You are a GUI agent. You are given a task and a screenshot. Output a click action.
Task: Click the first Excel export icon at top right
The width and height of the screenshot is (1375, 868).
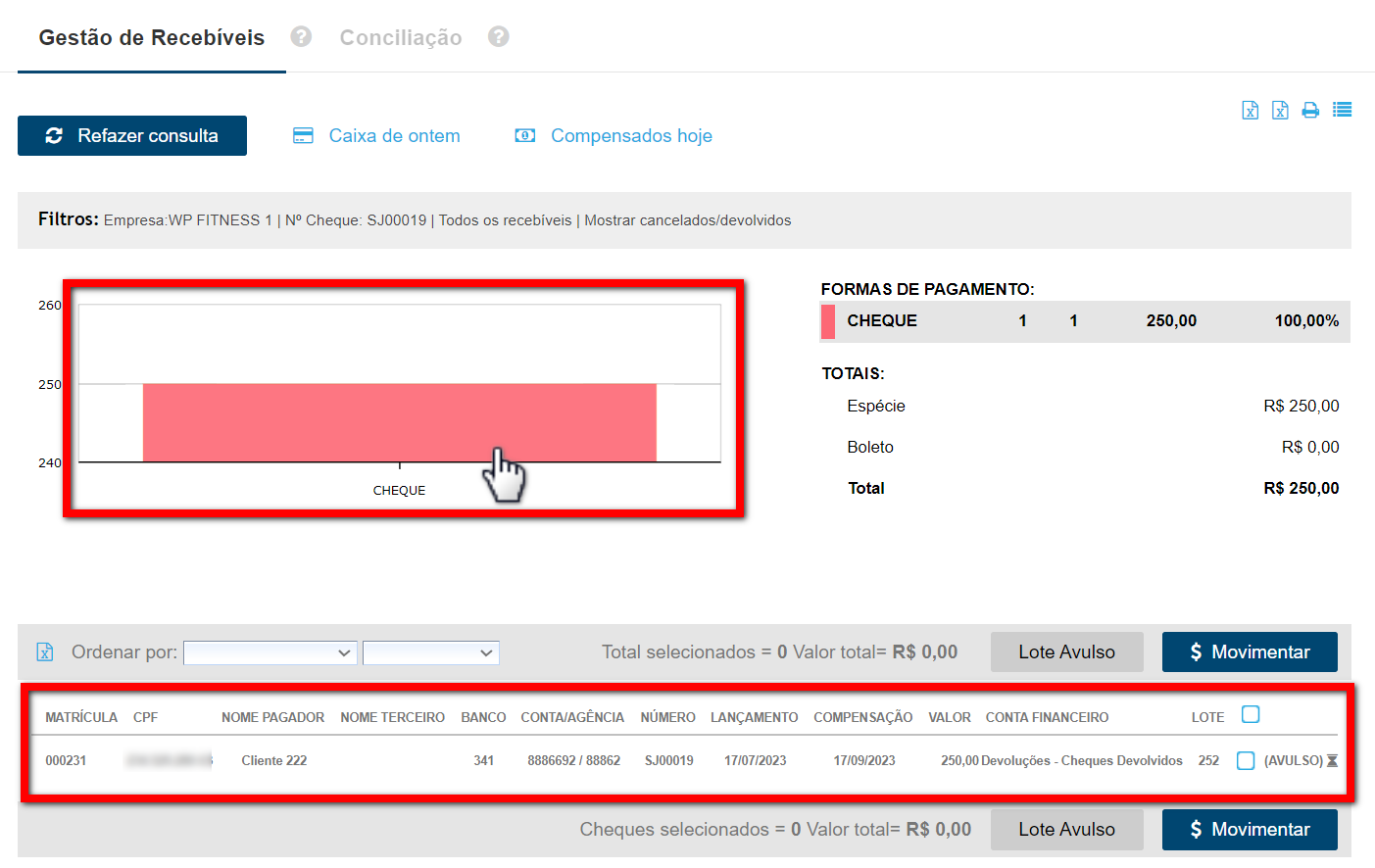(x=1250, y=110)
